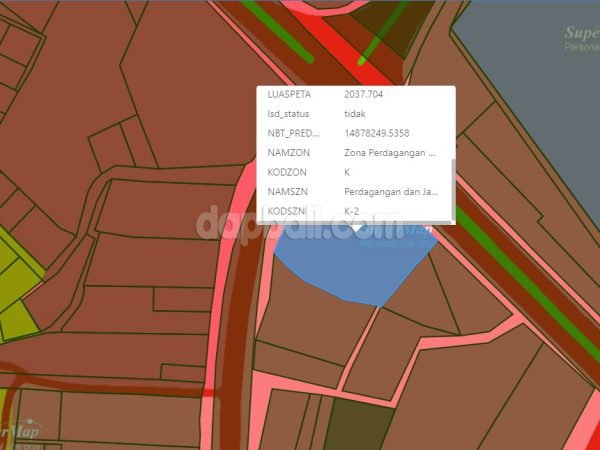Viewport: 600px width, 450px height.
Task: Click the KODZON field label
Action: [x=288, y=172]
